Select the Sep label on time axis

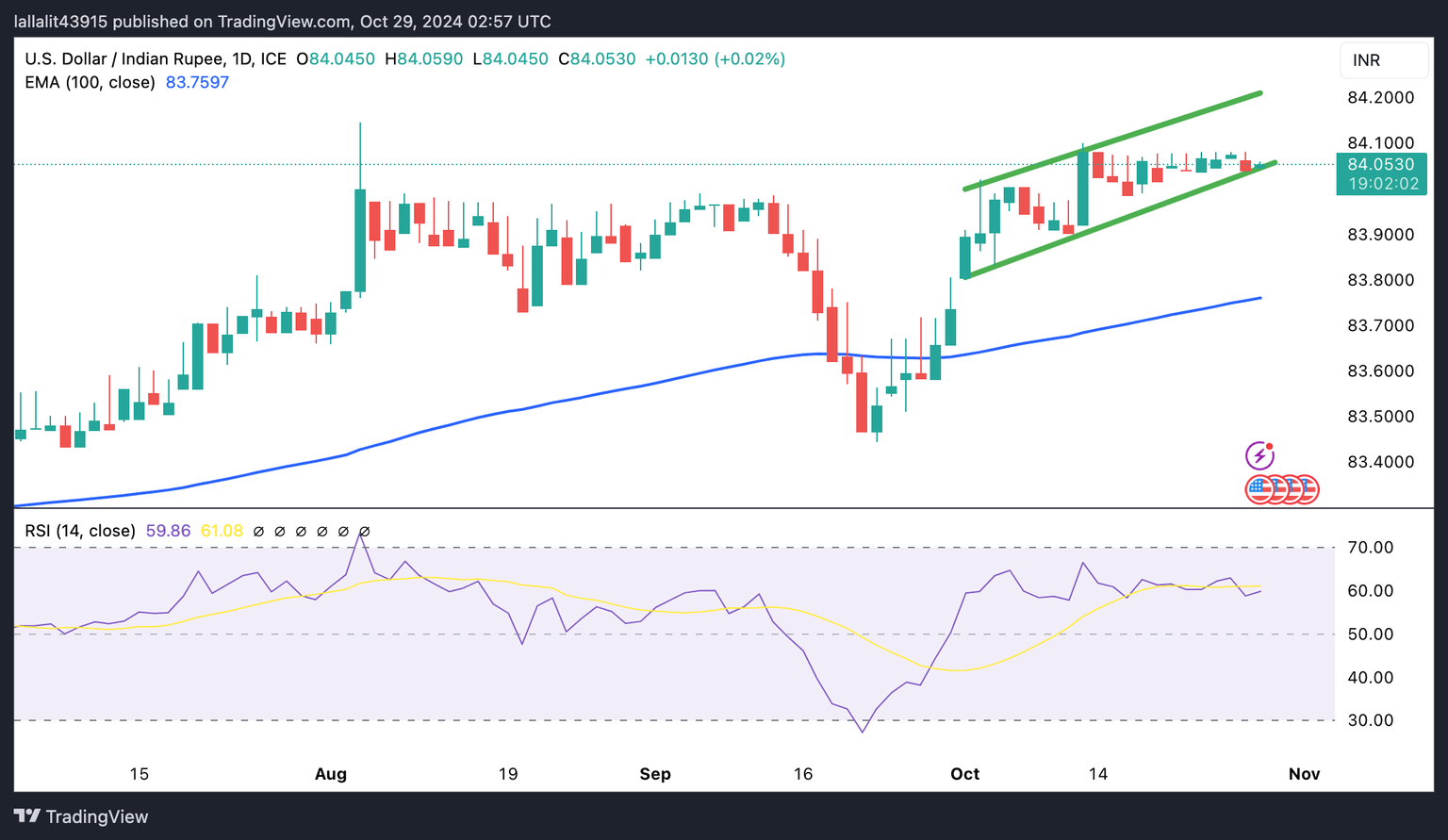655,774
